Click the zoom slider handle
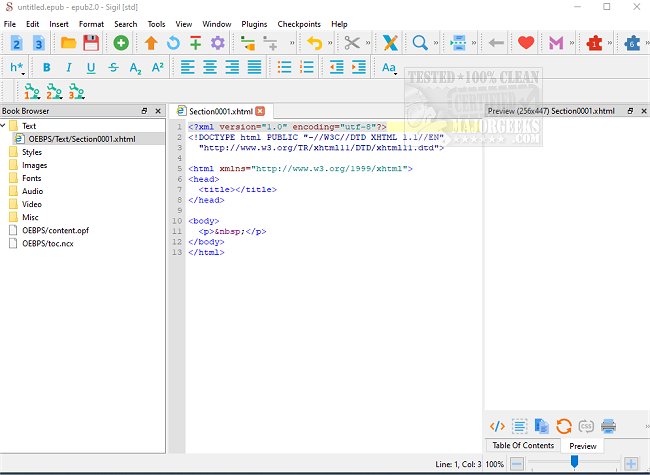The image size is (650, 475). pos(573,463)
